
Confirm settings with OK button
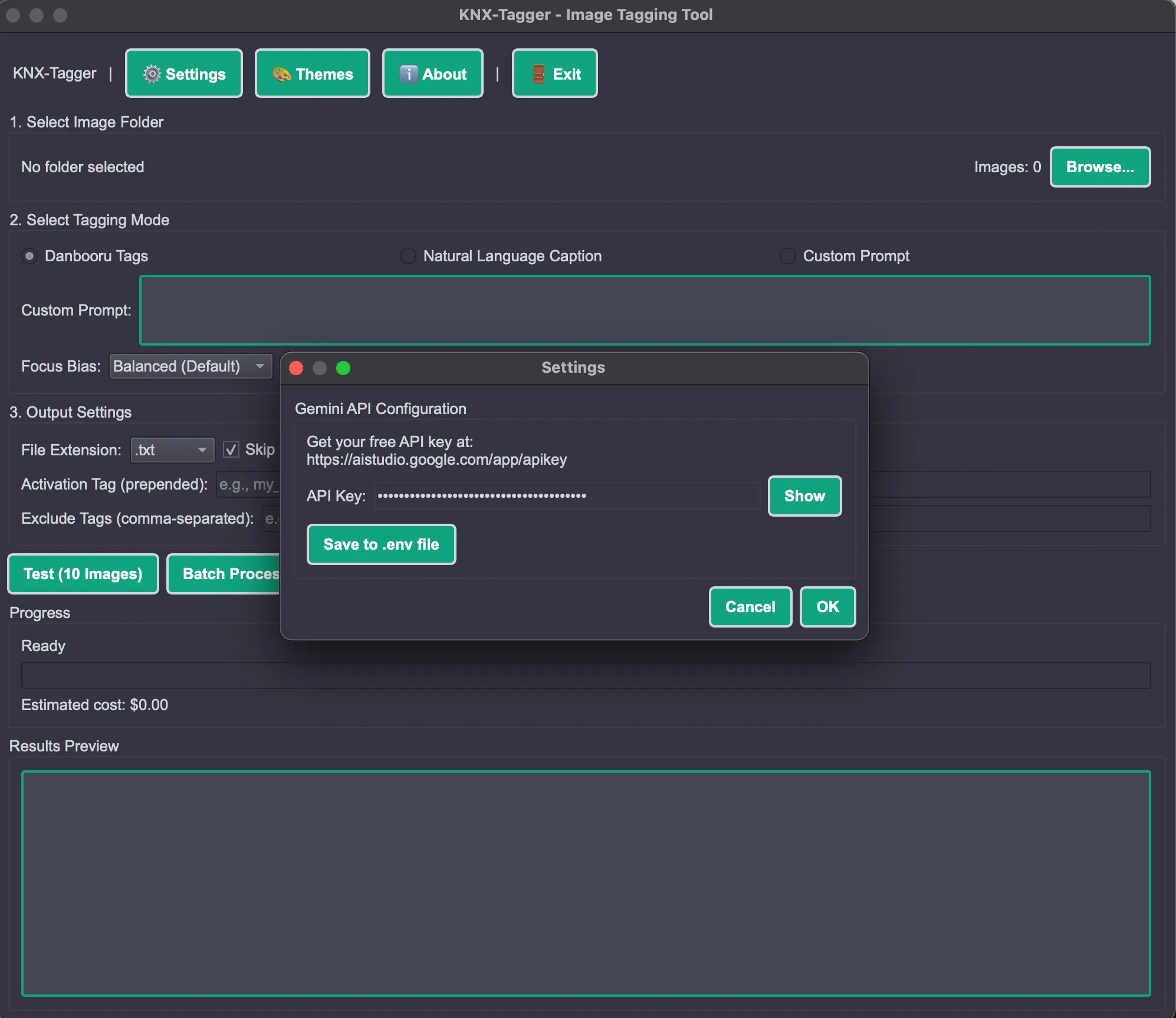coord(827,607)
